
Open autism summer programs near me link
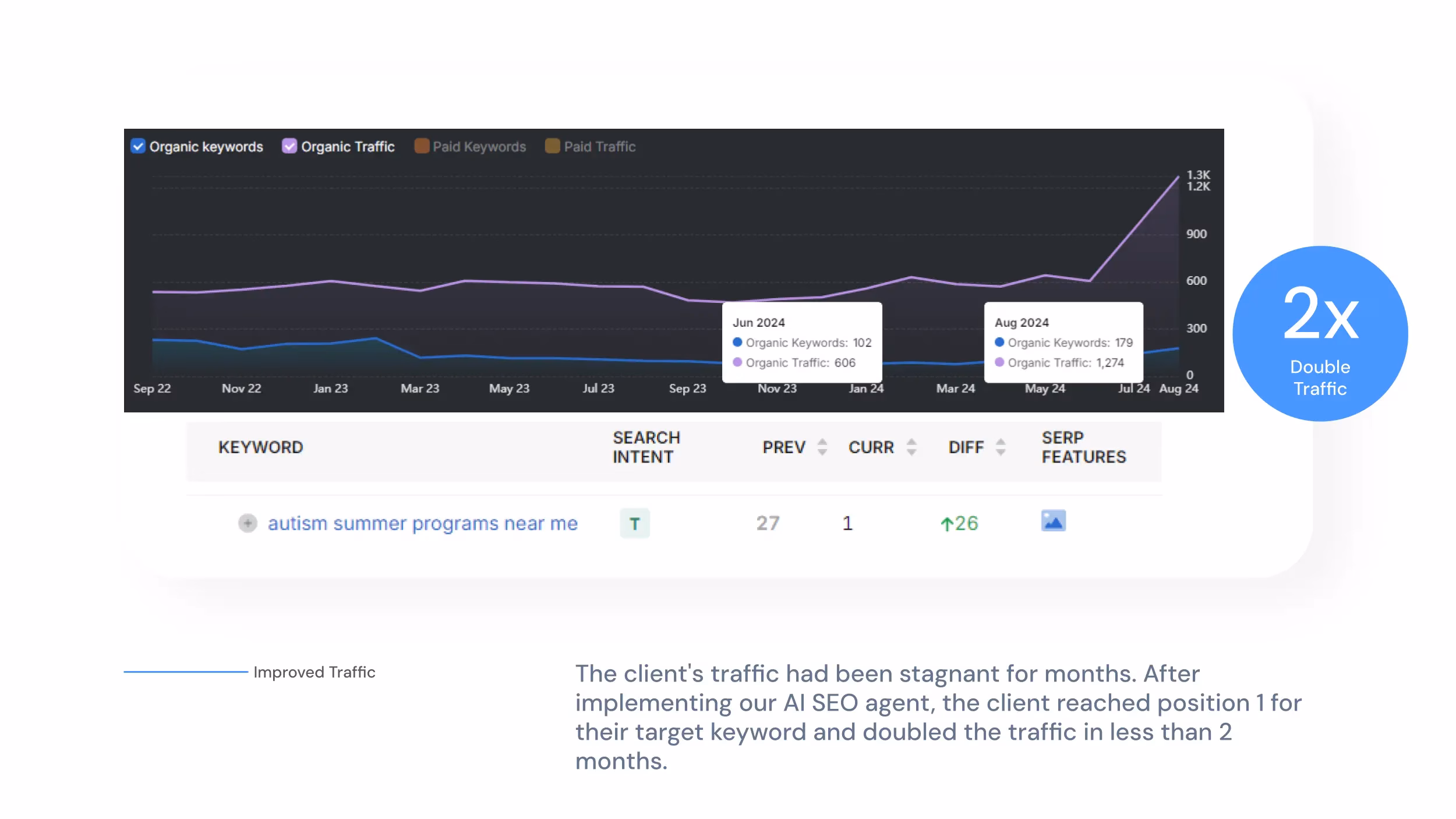click(x=422, y=523)
